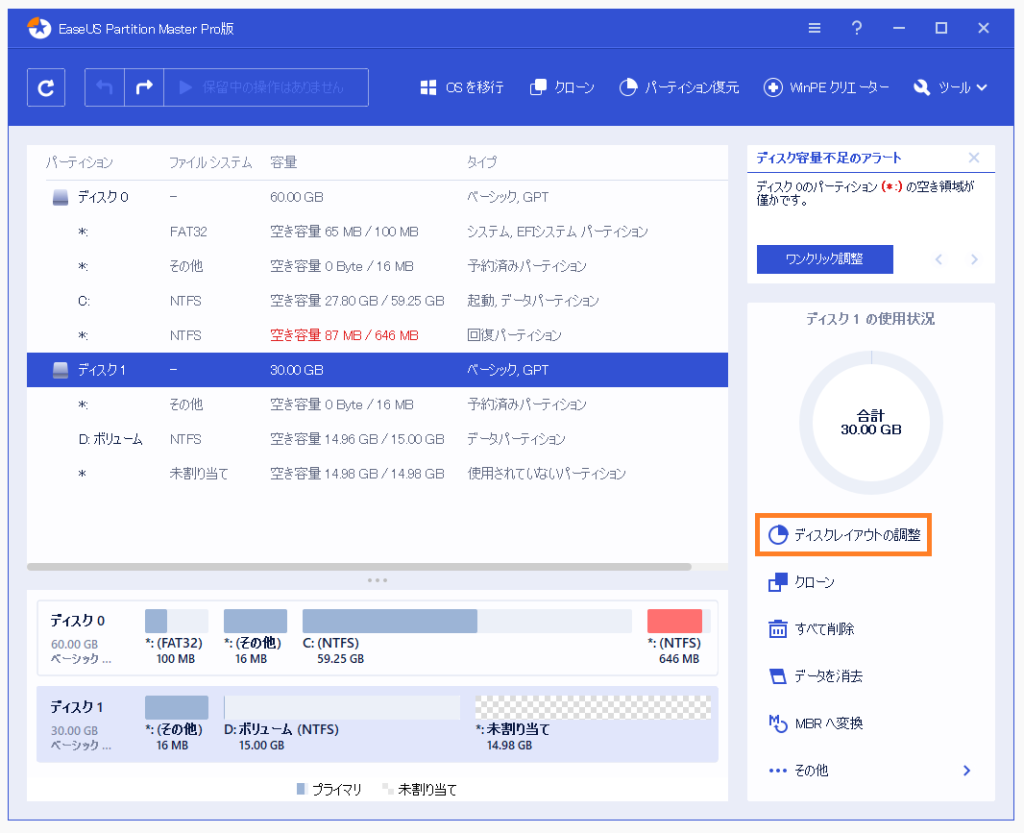This screenshot has width=1024, height=833.
Task: Click the プライマリ legend swatch
Action: [x=301, y=789]
